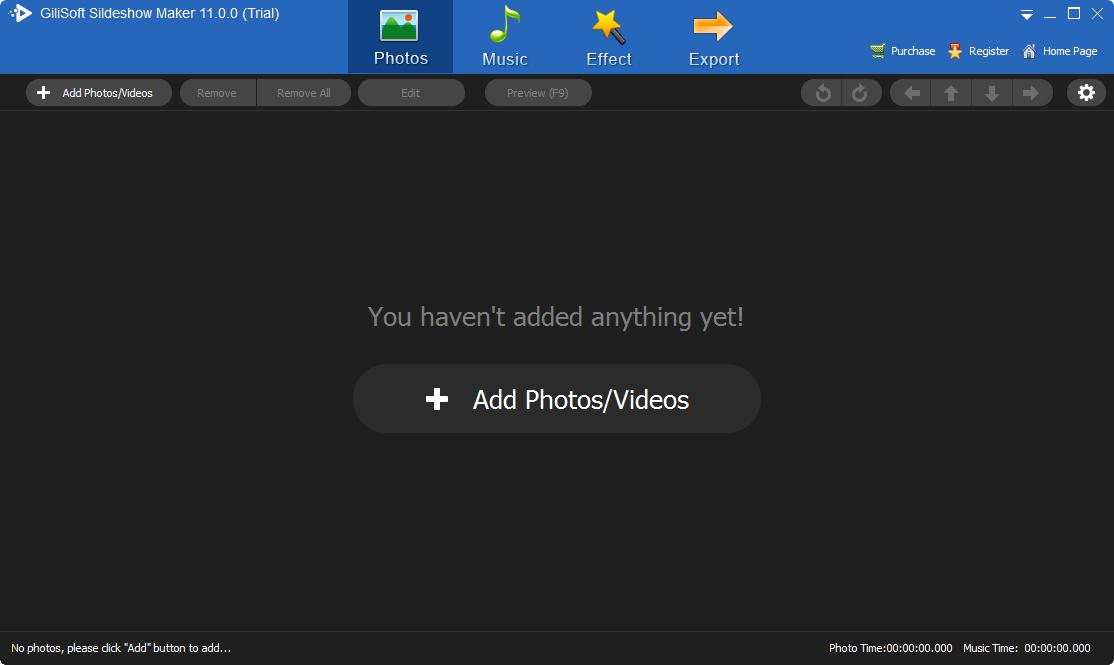Go to the Export tab

point(713,37)
